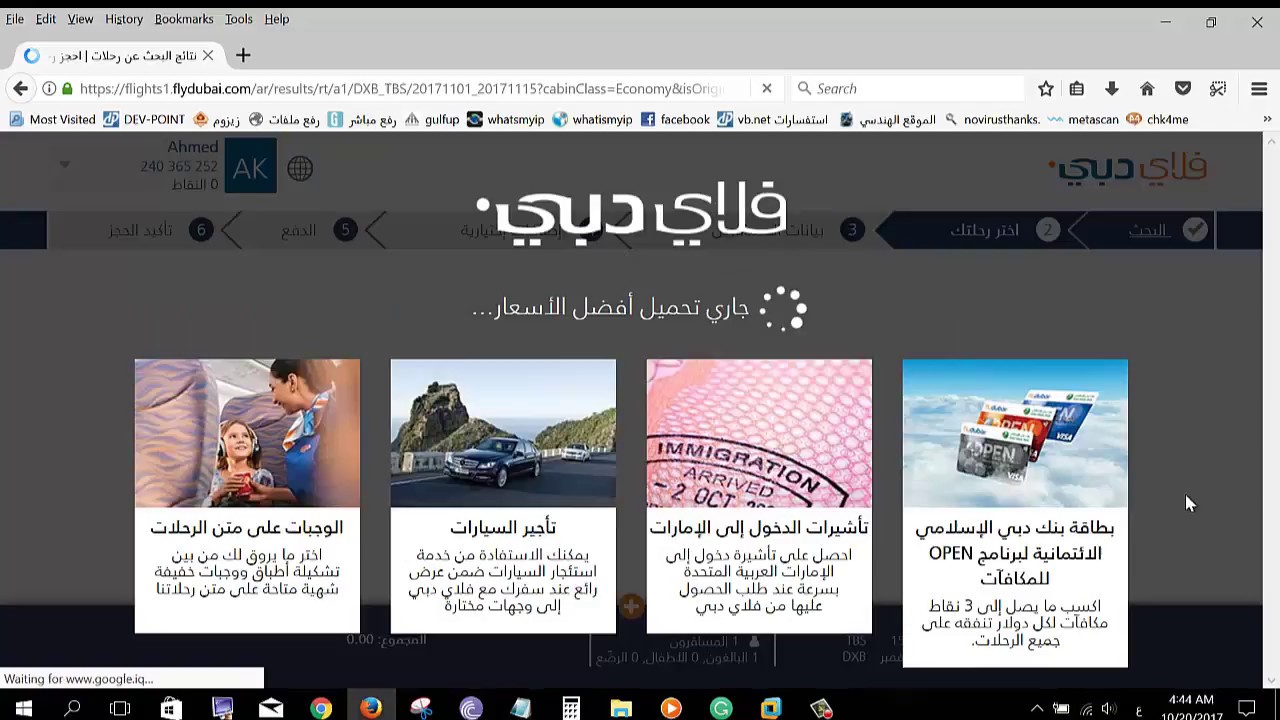Show your bookmarks list icon
The height and width of the screenshot is (720, 1280).
pos(1077,89)
